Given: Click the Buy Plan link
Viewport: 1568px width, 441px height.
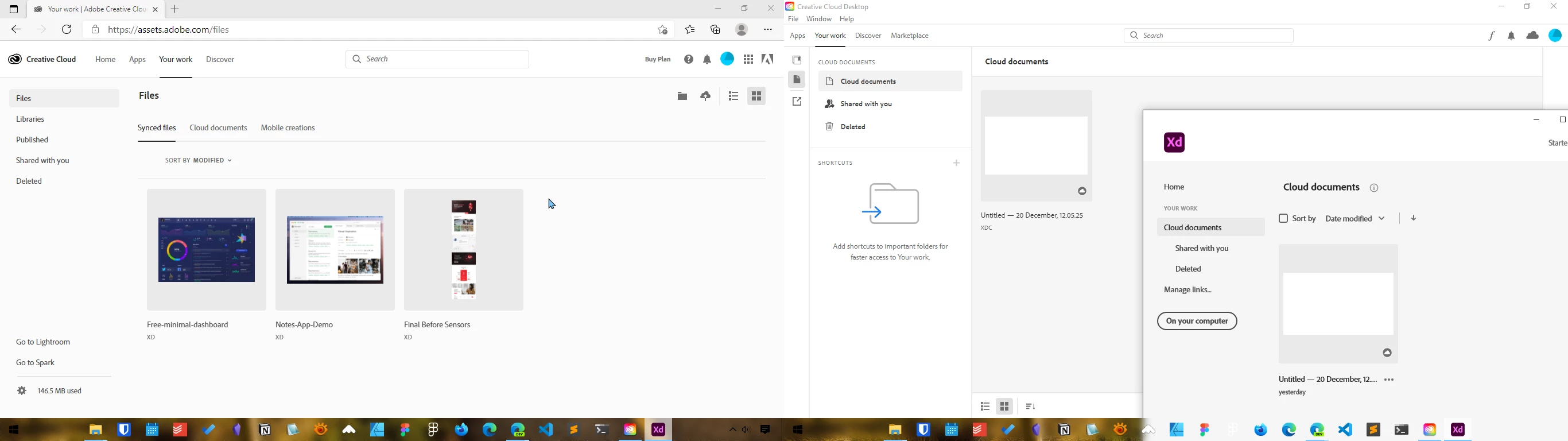Looking at the screenshot, I should 658,60.
